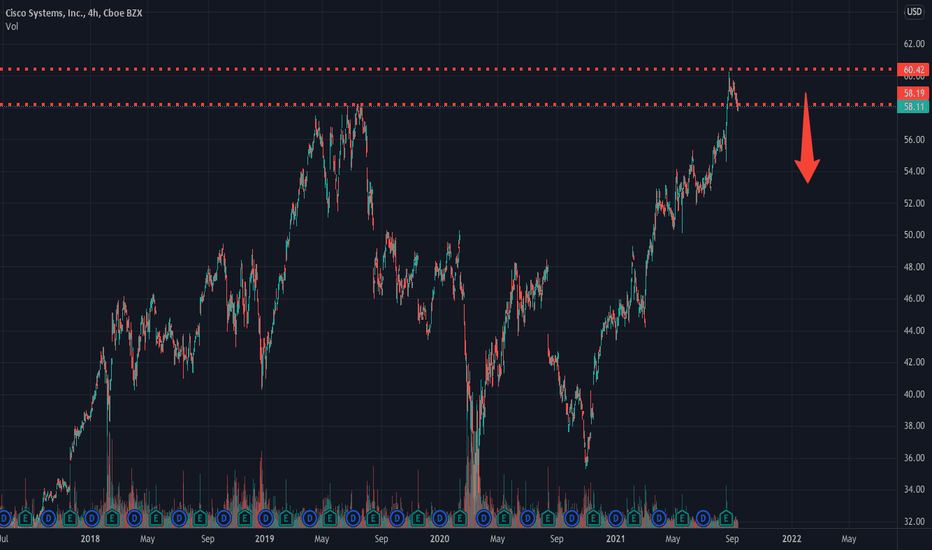Click the 2022 time axis label
This screenshot has height=550, width=932.
click(x=791, y=539)
